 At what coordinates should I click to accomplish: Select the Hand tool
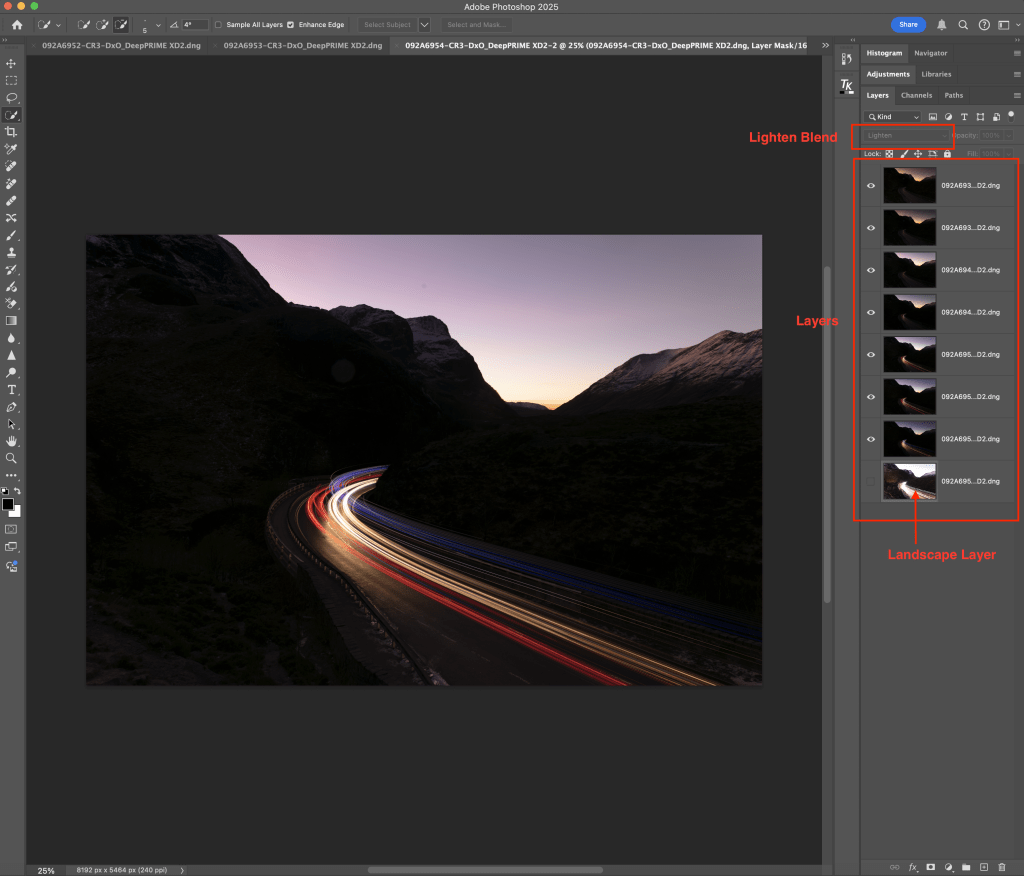point(12,440)
